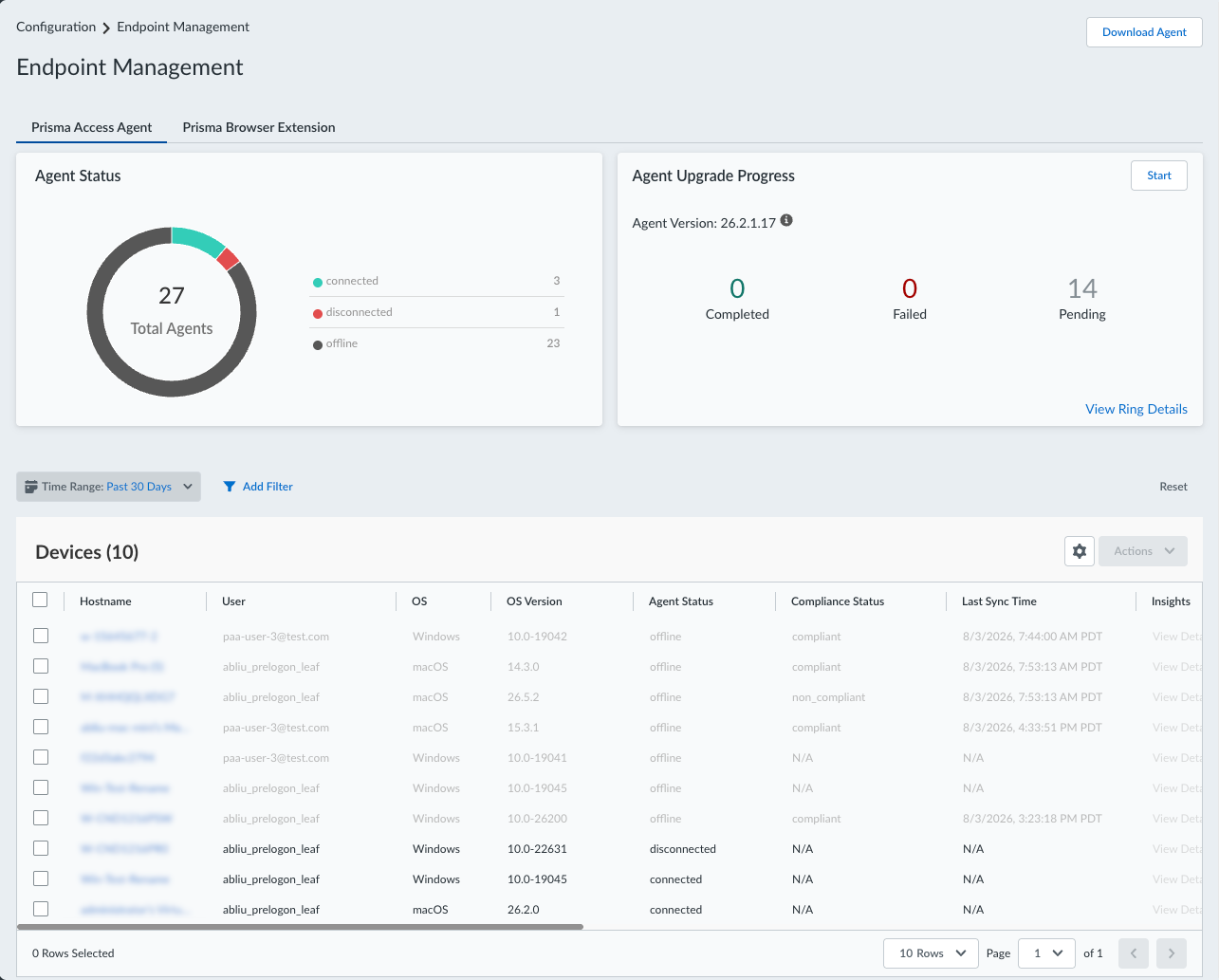Open View Ring Details link
This screenshot has width=1219, height=980.
(x=1136, y=409)
